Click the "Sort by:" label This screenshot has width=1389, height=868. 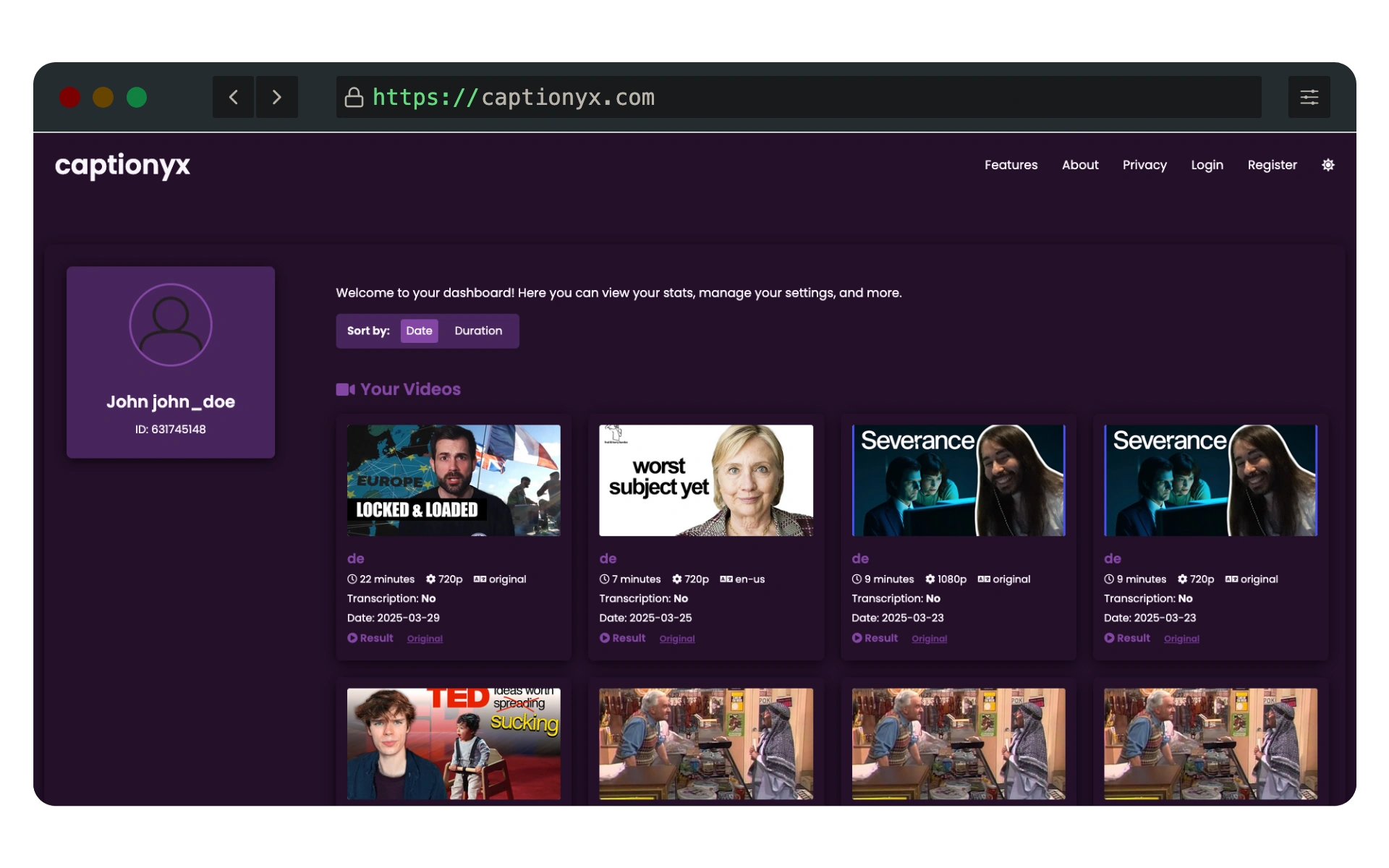coord(368,331)
